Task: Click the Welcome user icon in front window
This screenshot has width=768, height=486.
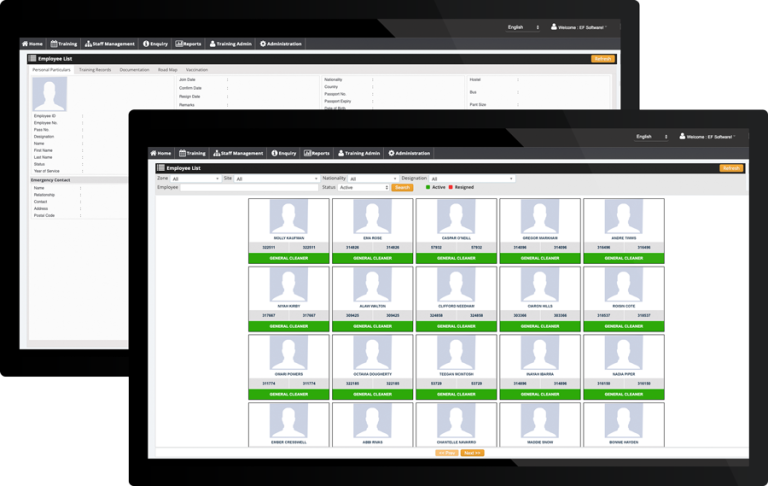Action: click(684, 136)
